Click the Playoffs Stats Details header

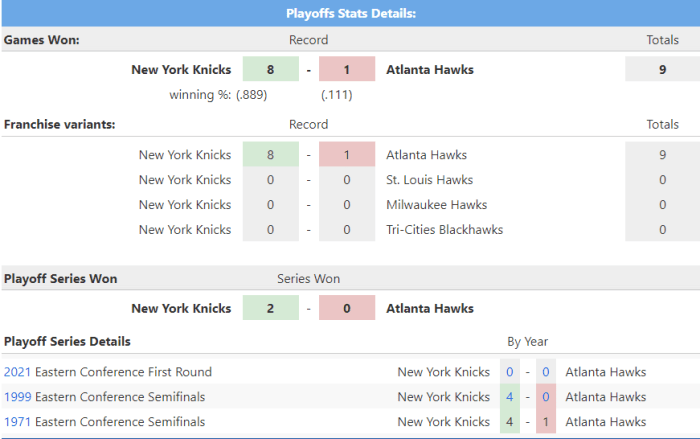pyautogui.click(x=350, y=13)
